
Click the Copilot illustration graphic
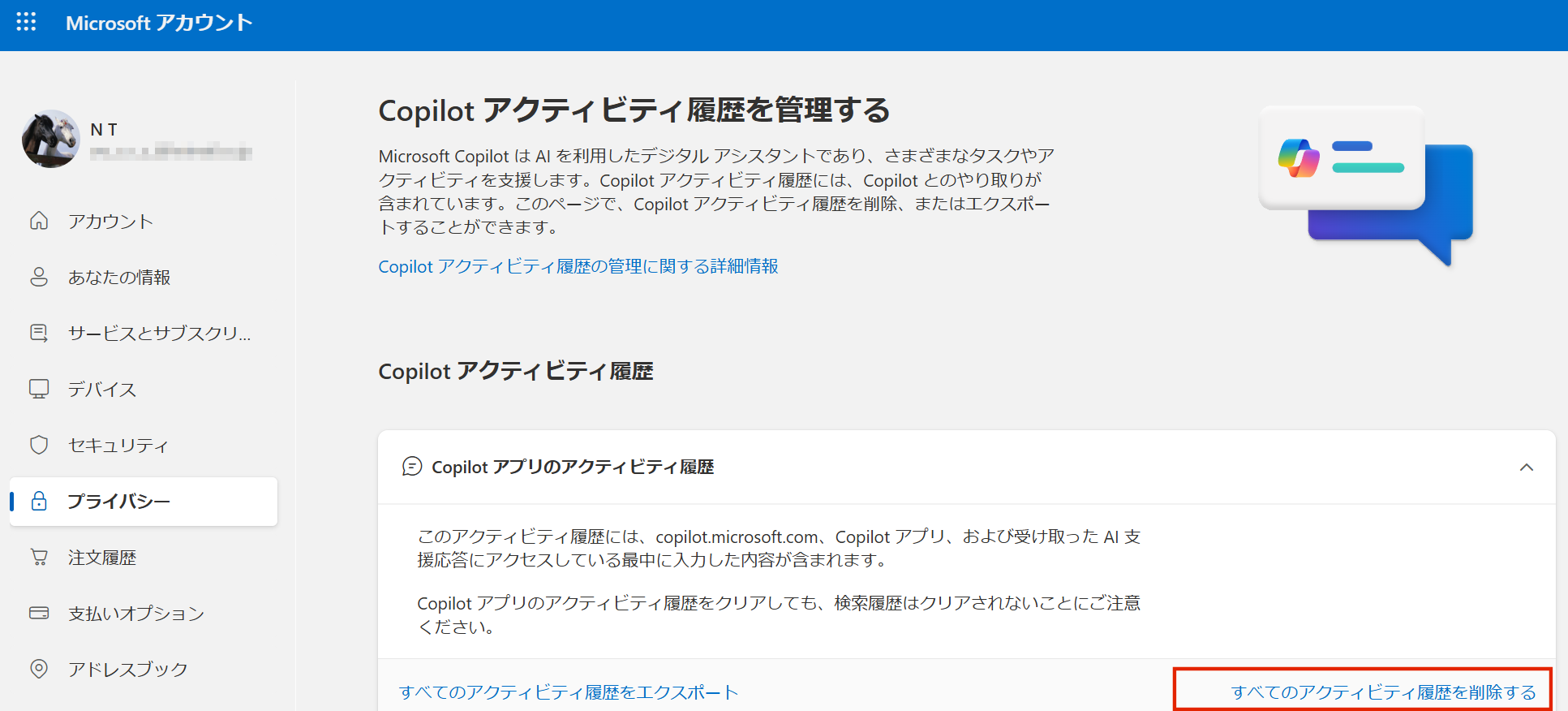[1366, 184]
